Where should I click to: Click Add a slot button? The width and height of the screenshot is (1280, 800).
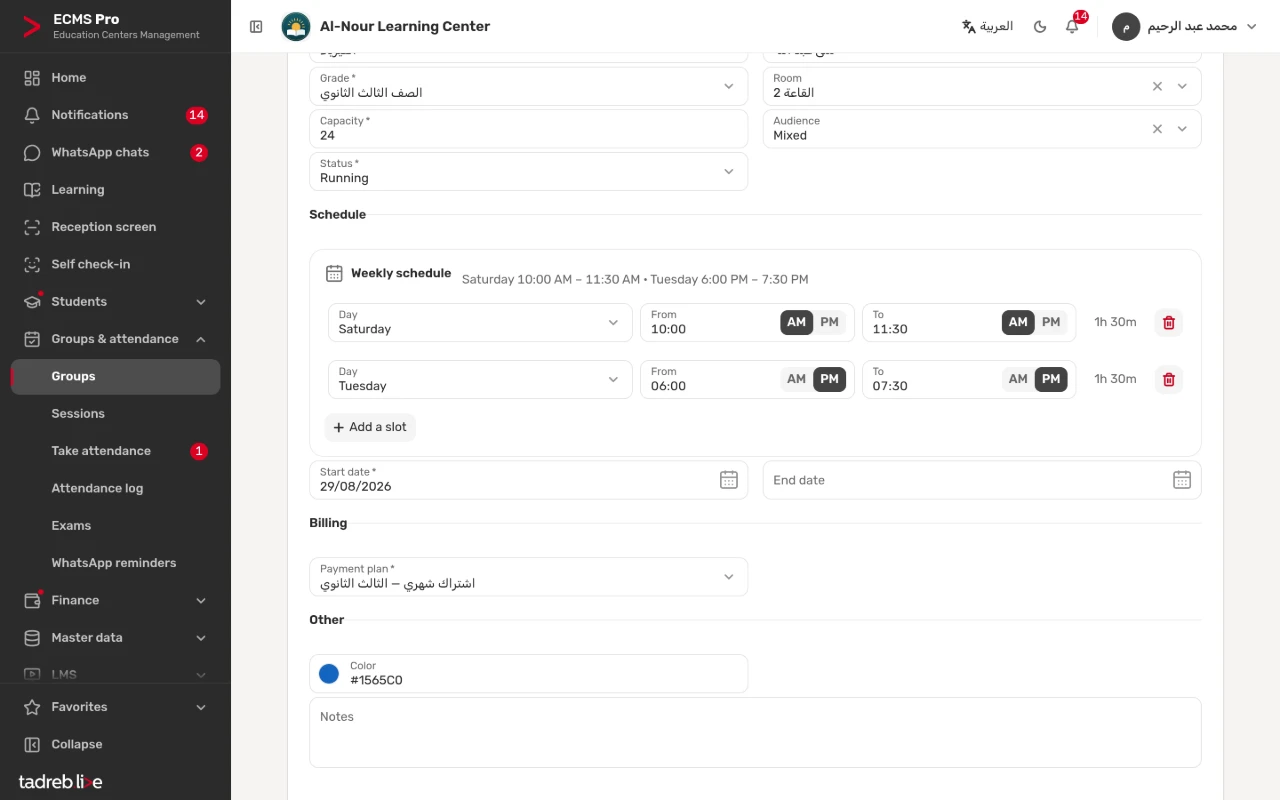tap(370, 427)
